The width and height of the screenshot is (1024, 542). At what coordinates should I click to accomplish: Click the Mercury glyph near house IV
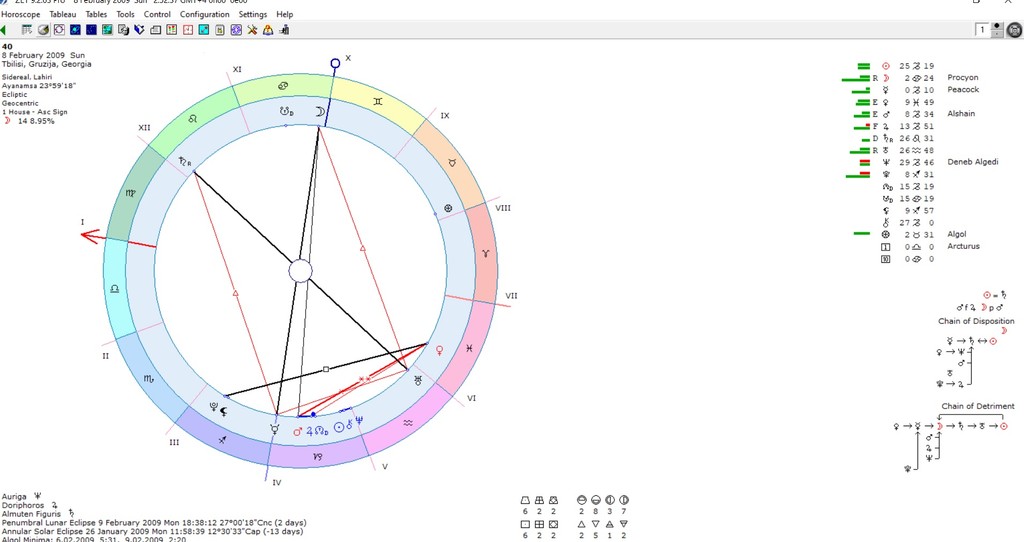[275, 429]
